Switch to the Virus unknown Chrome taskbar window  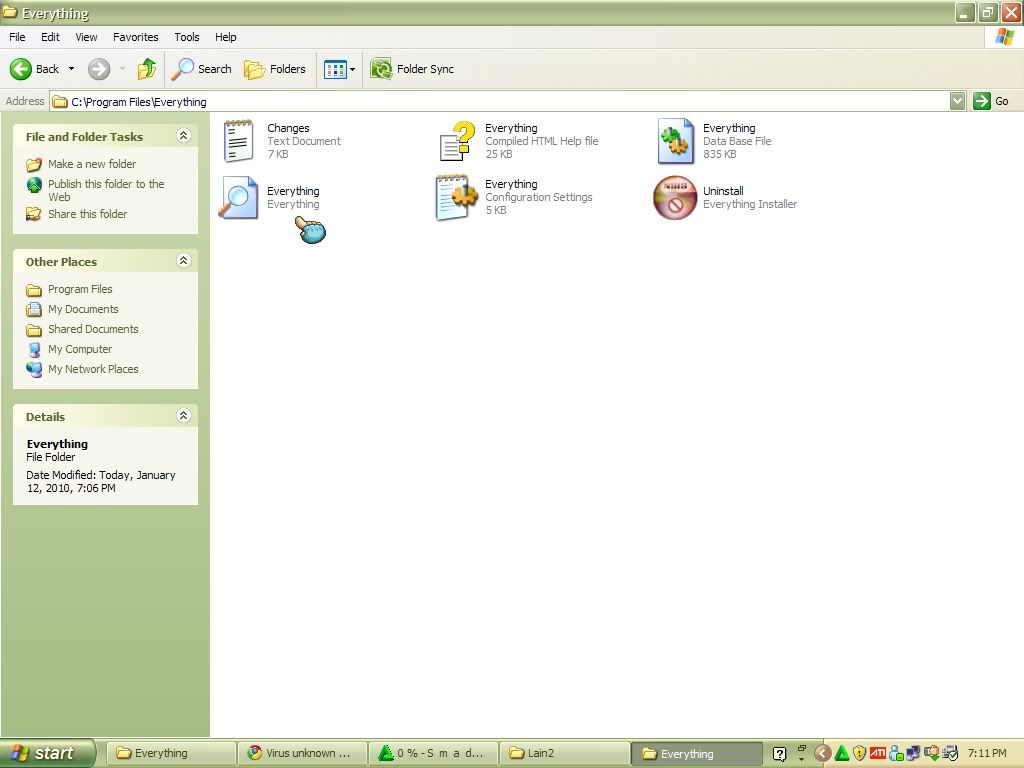pyautogui.click(x=301, y=754)
